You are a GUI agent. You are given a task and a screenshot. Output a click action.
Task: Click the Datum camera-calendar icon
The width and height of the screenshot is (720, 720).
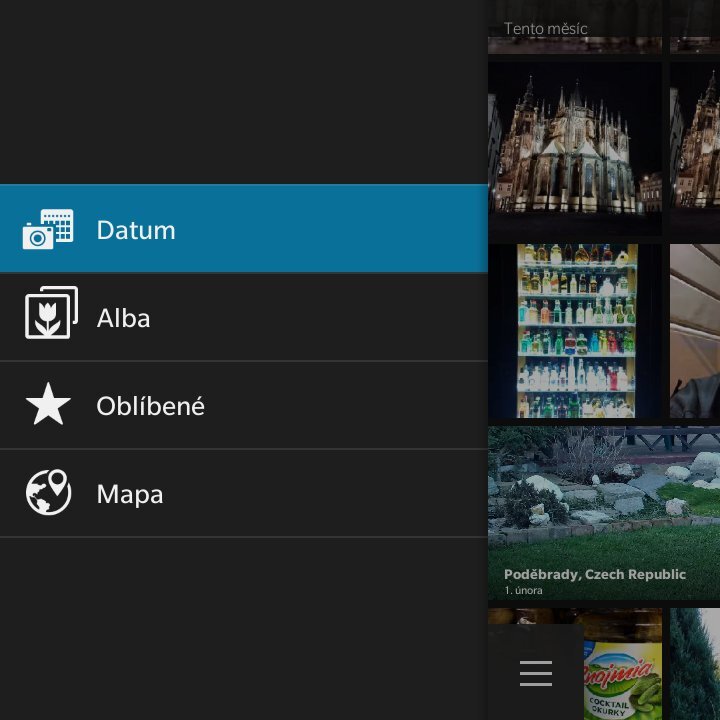tap(48, 230)
